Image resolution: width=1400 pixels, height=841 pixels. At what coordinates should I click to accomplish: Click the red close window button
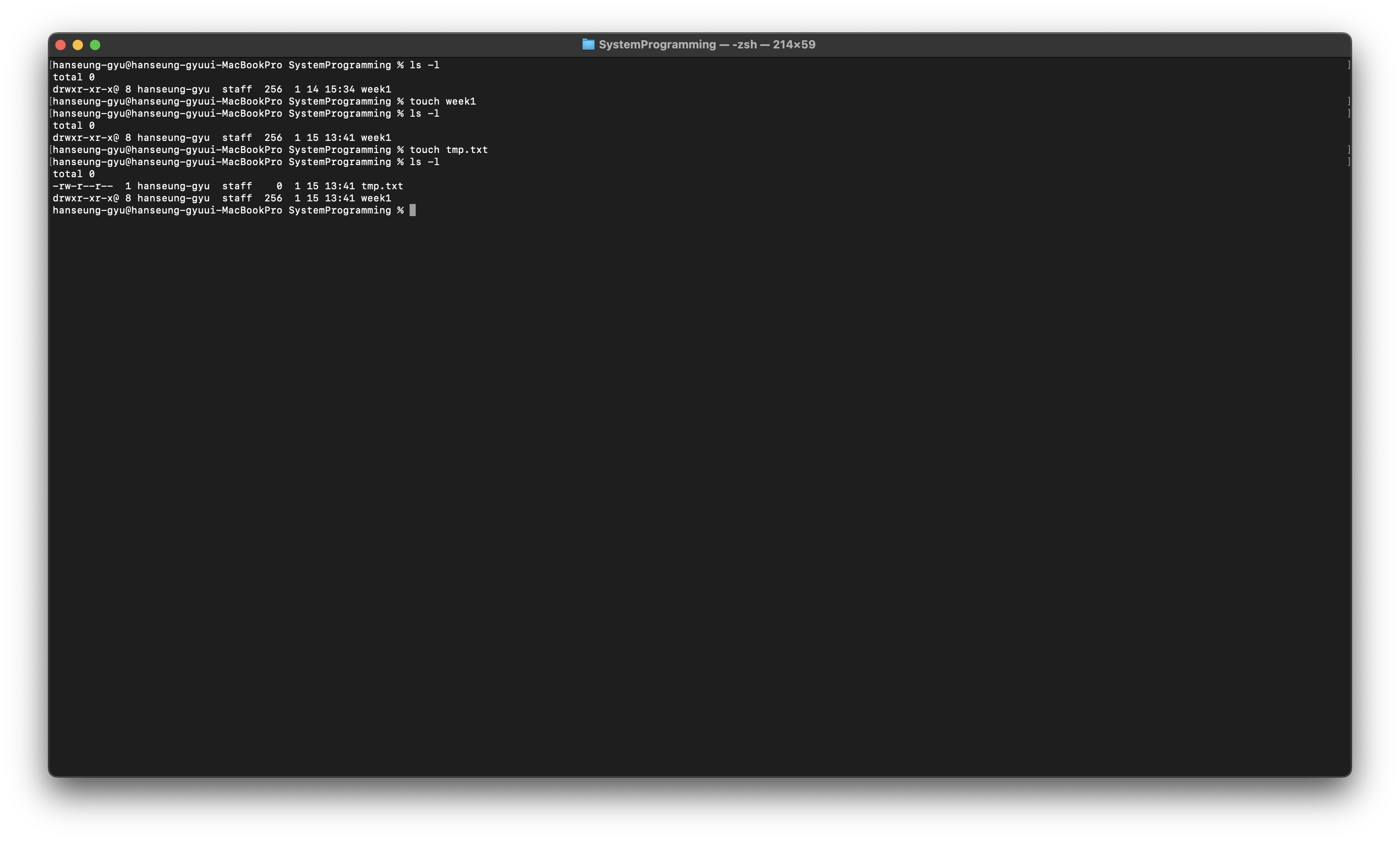pyautogui.click(x=60, y=45)
